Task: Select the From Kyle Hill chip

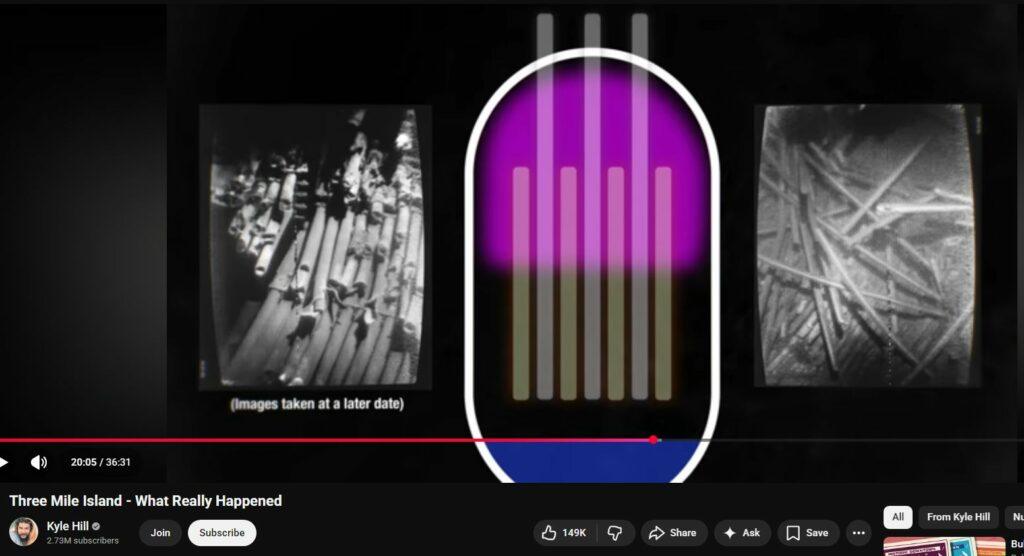Action: point(958,517)
